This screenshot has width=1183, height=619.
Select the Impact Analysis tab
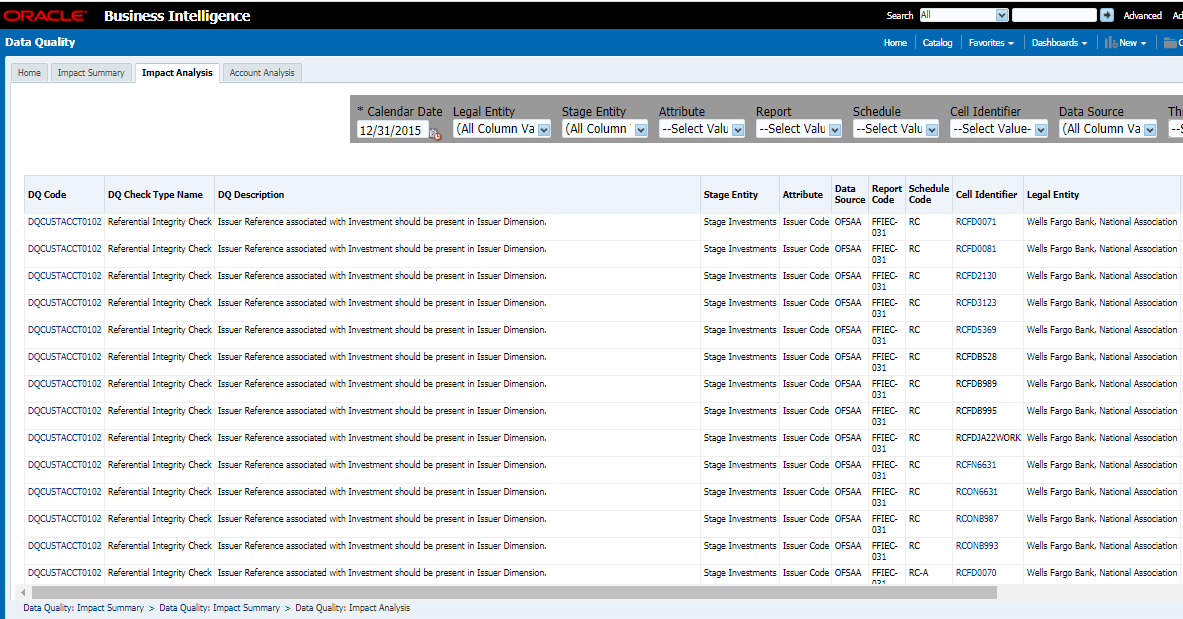(177, 72)
